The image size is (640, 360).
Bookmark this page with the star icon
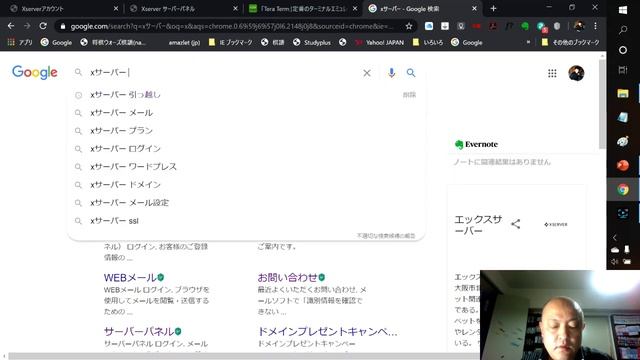coord(409,26)
